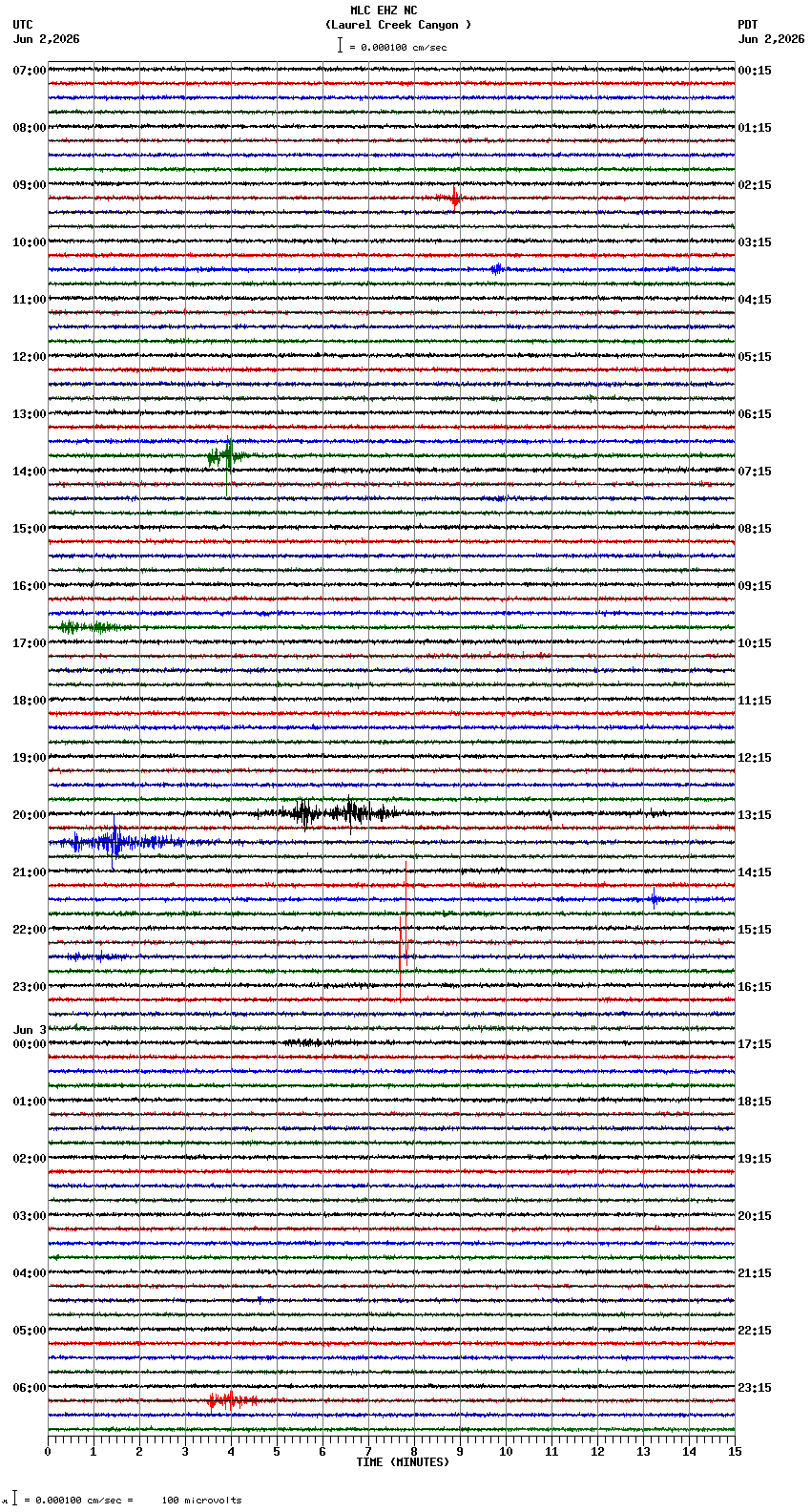This screenshot has height=1512, width=811.
Task: Click the 'Jun 2,2026' date under UTC
Action: pos(47,39)
